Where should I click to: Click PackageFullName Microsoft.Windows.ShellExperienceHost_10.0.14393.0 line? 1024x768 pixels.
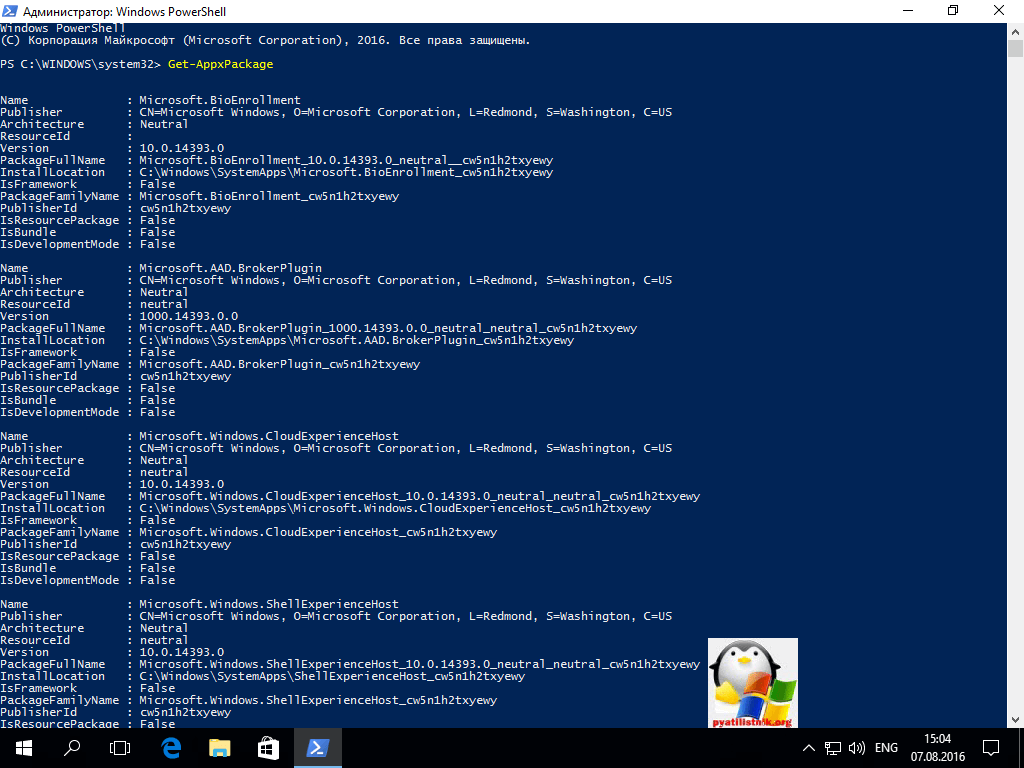coord(419,664)
